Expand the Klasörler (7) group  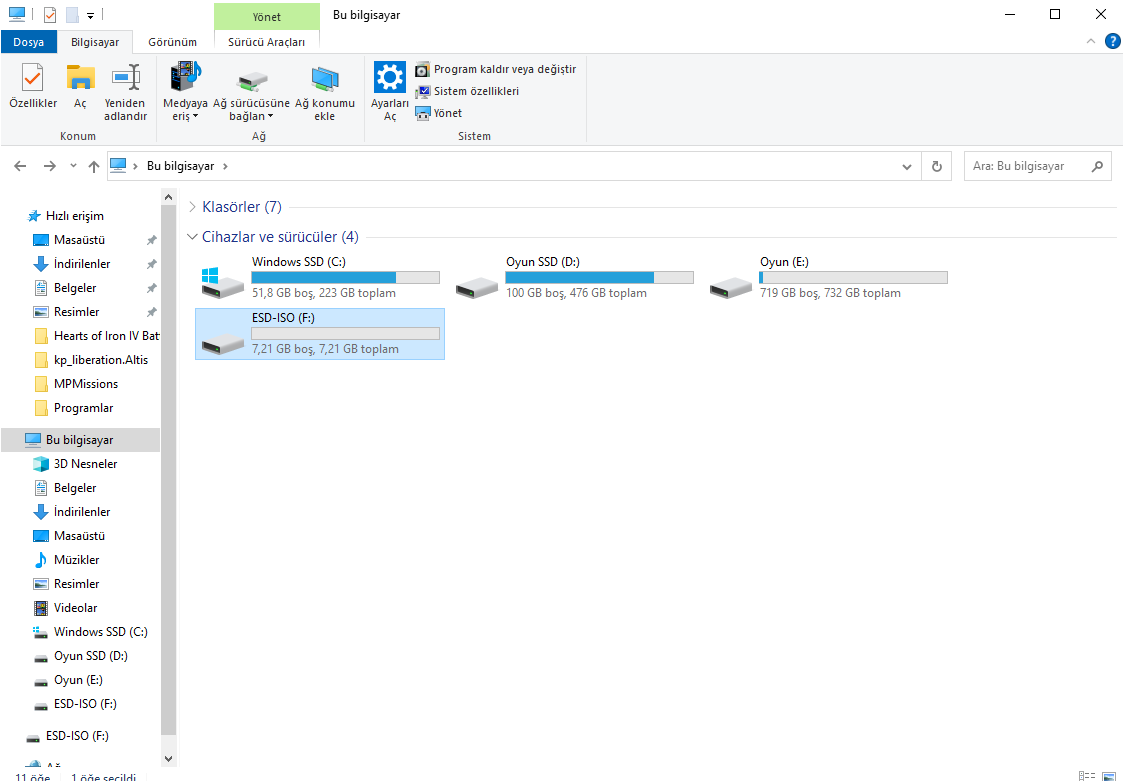coord(192,207)
